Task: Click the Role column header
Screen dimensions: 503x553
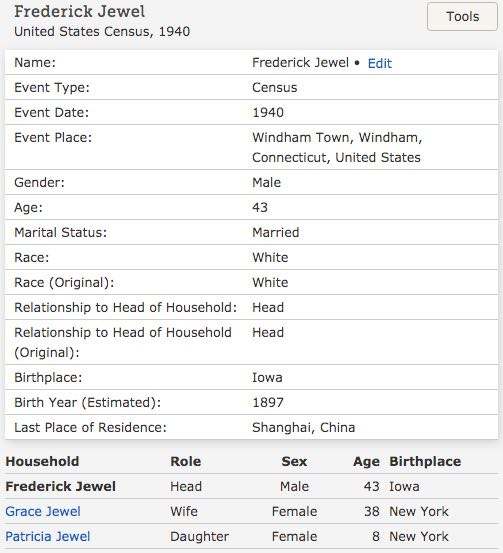Action: click(186, 461)
